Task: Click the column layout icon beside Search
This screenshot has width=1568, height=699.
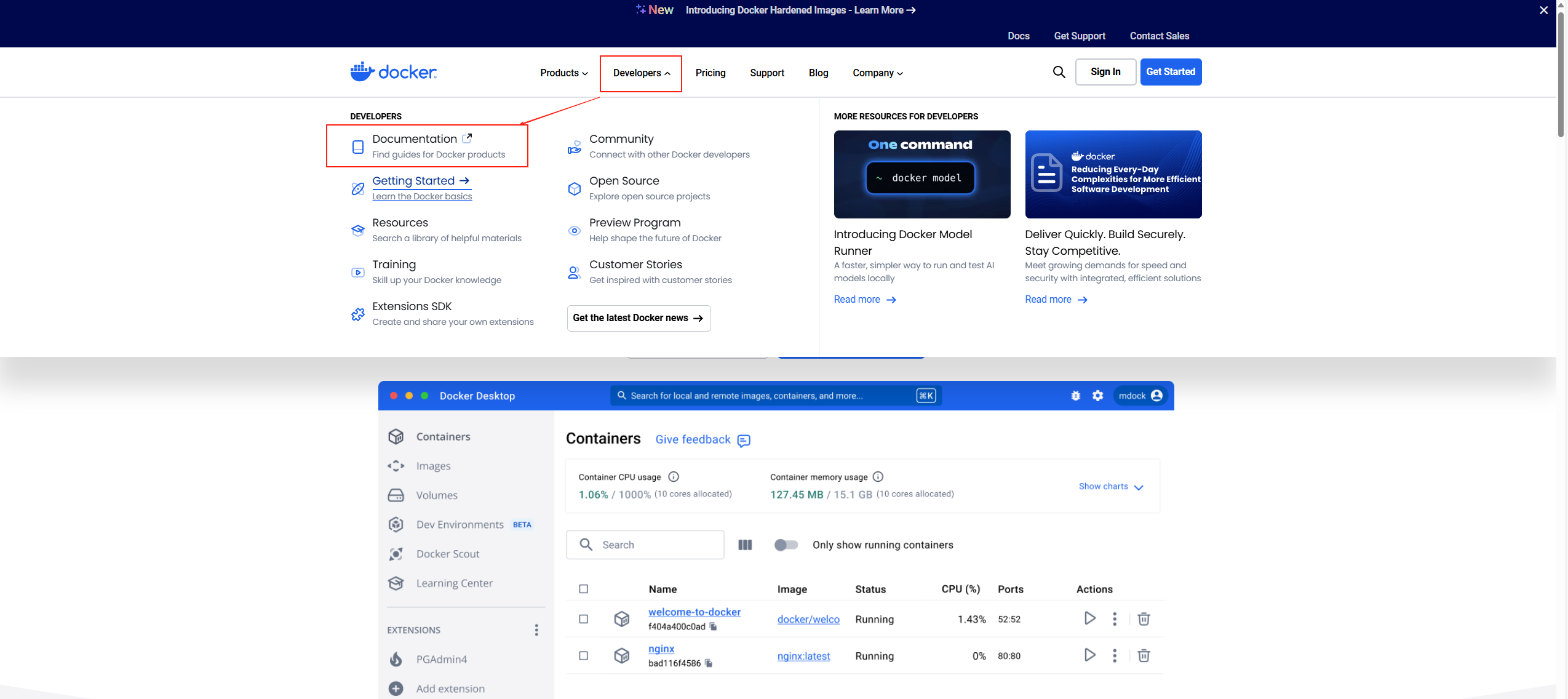Action: (745, 545)
